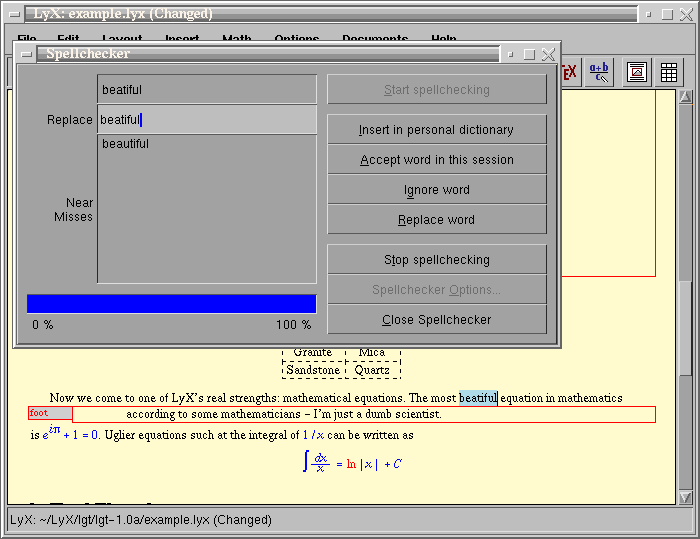Click Insert in personal dictionary
The height and width of the screenshot is (539, 700).
[437, 130]
